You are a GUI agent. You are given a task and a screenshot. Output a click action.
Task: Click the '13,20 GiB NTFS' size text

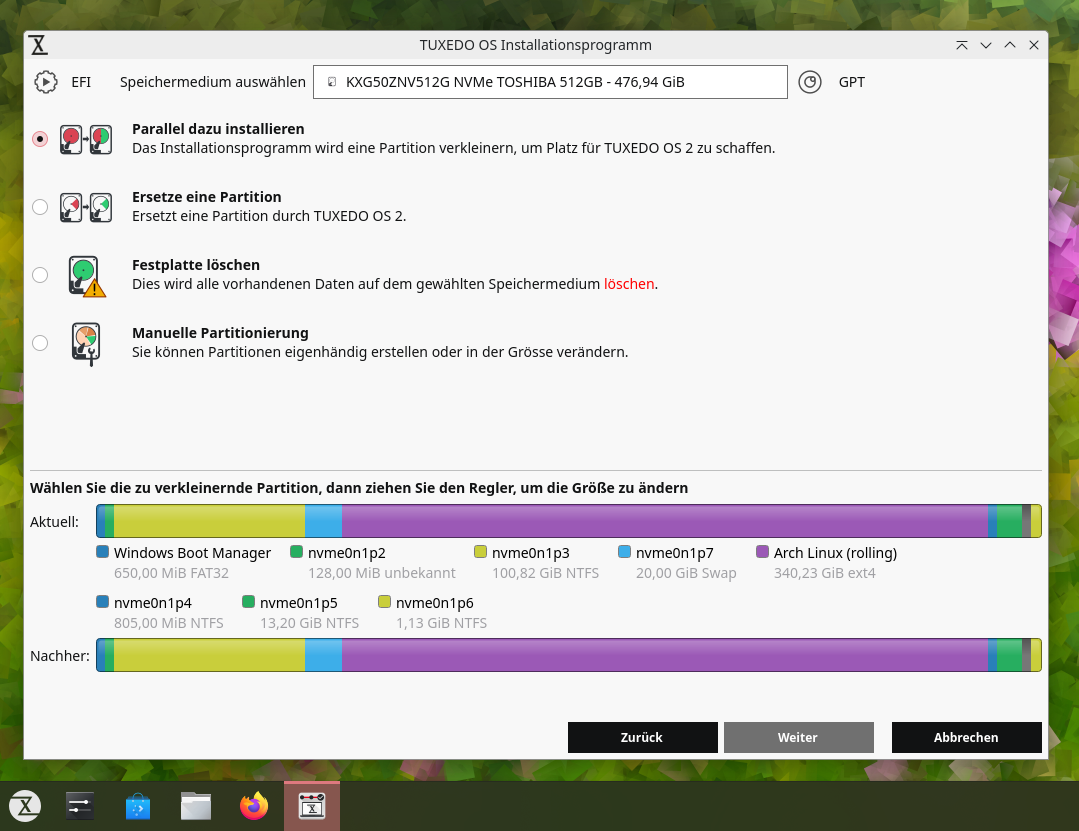[x=309, y=623]
